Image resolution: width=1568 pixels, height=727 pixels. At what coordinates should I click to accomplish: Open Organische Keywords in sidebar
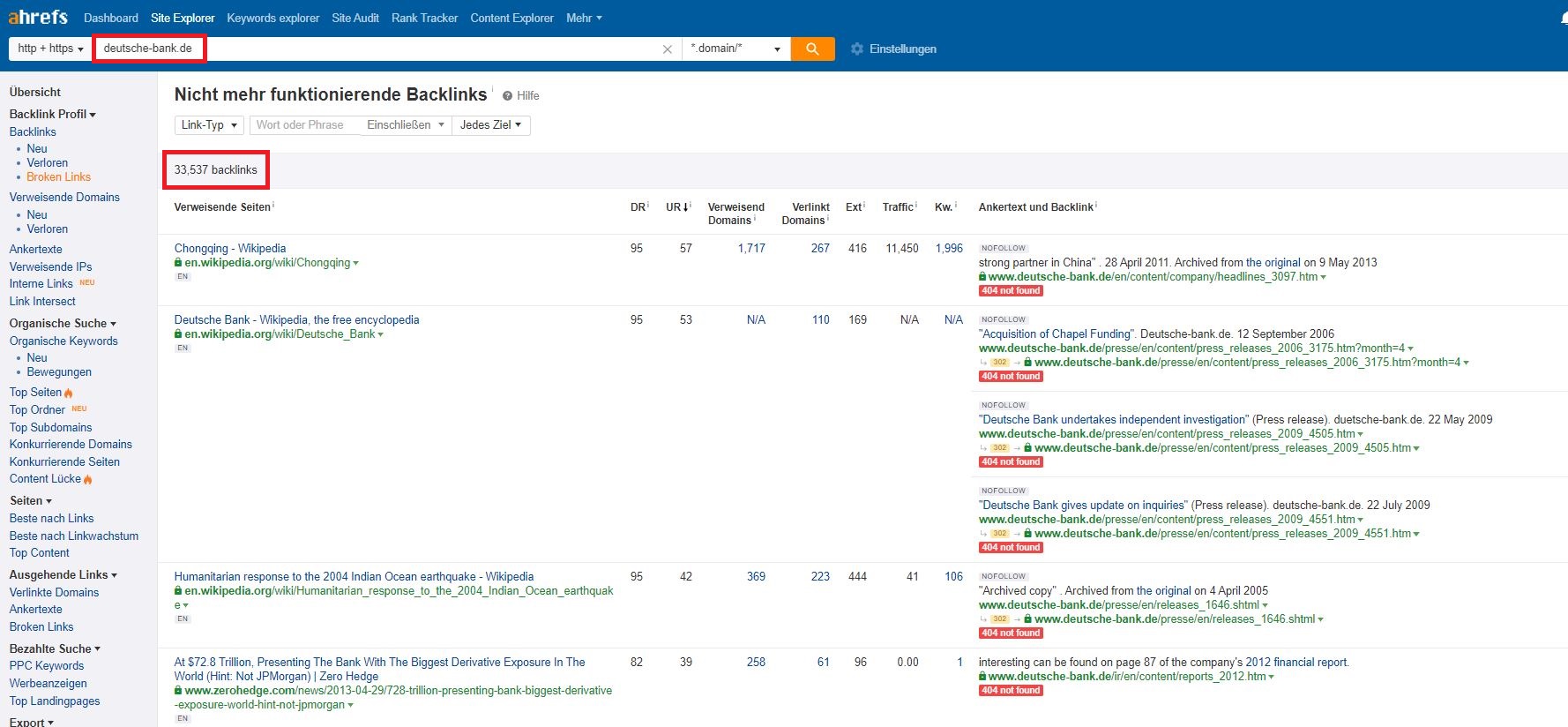[x=63, y=341]
